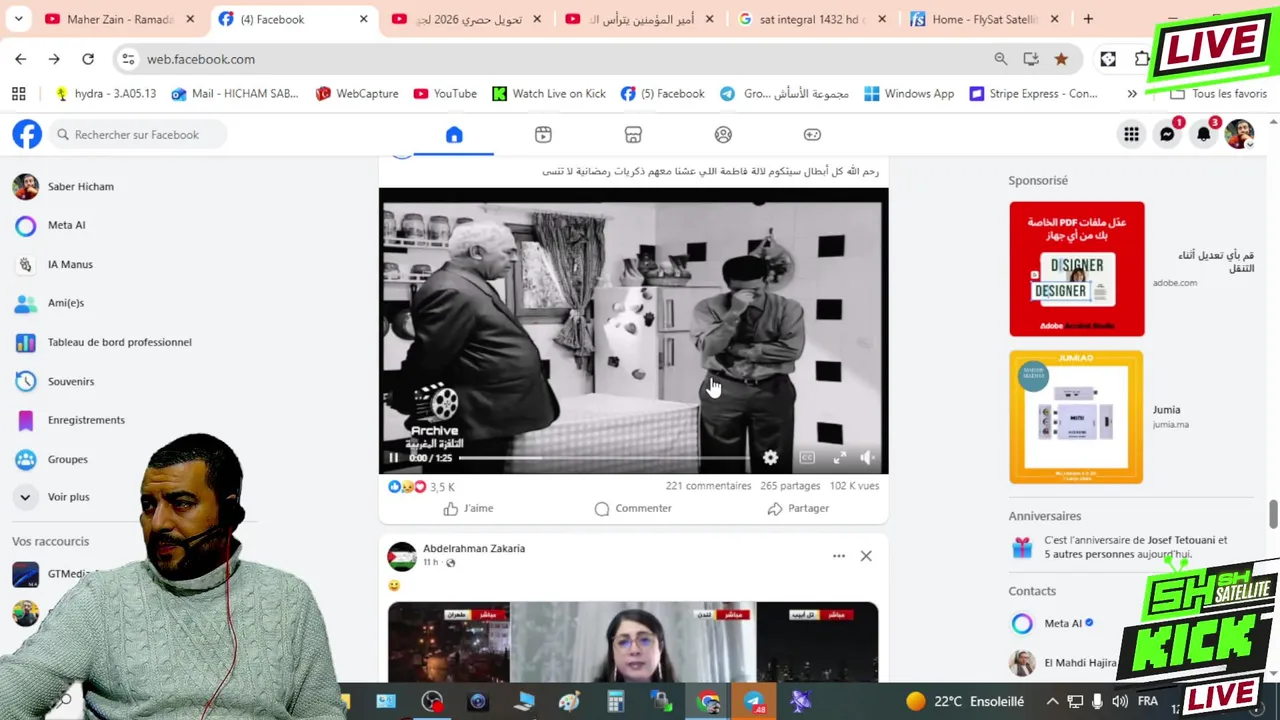Open Souvenirs in sidebar
This screenshot has height=720, width=1280.
(71, 381)
